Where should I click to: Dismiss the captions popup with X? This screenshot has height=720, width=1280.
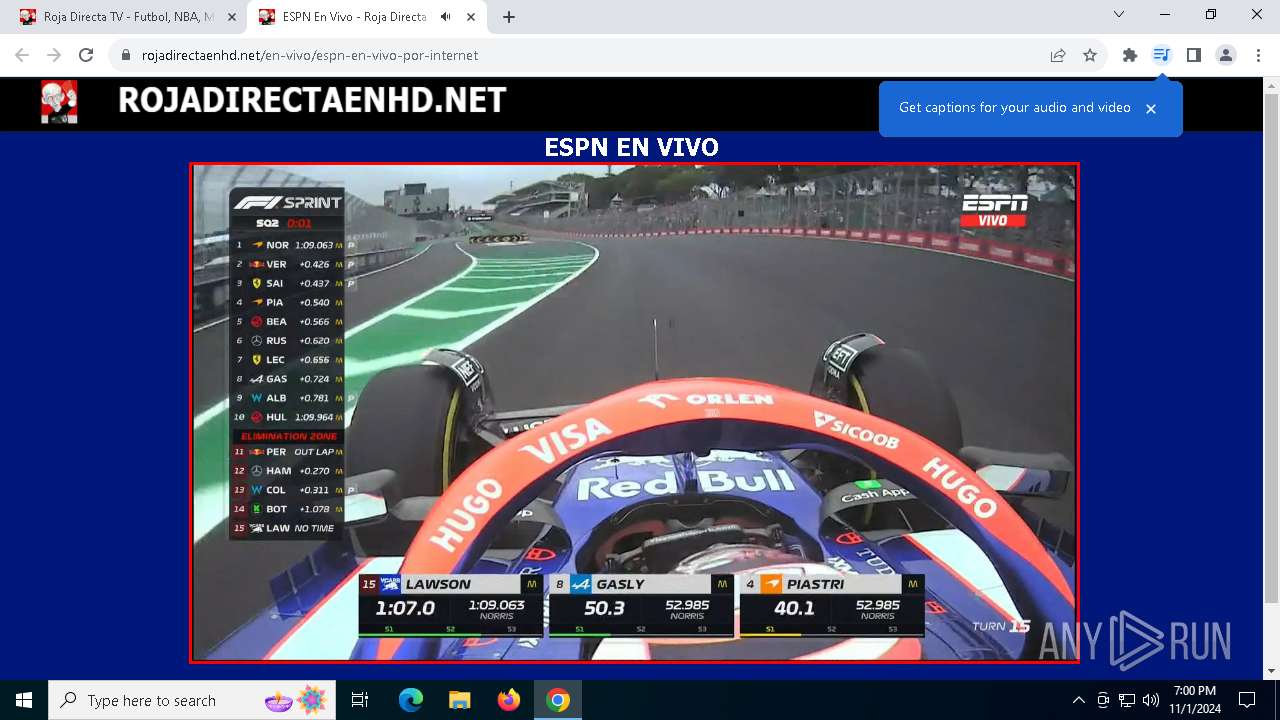point(1151,108)
